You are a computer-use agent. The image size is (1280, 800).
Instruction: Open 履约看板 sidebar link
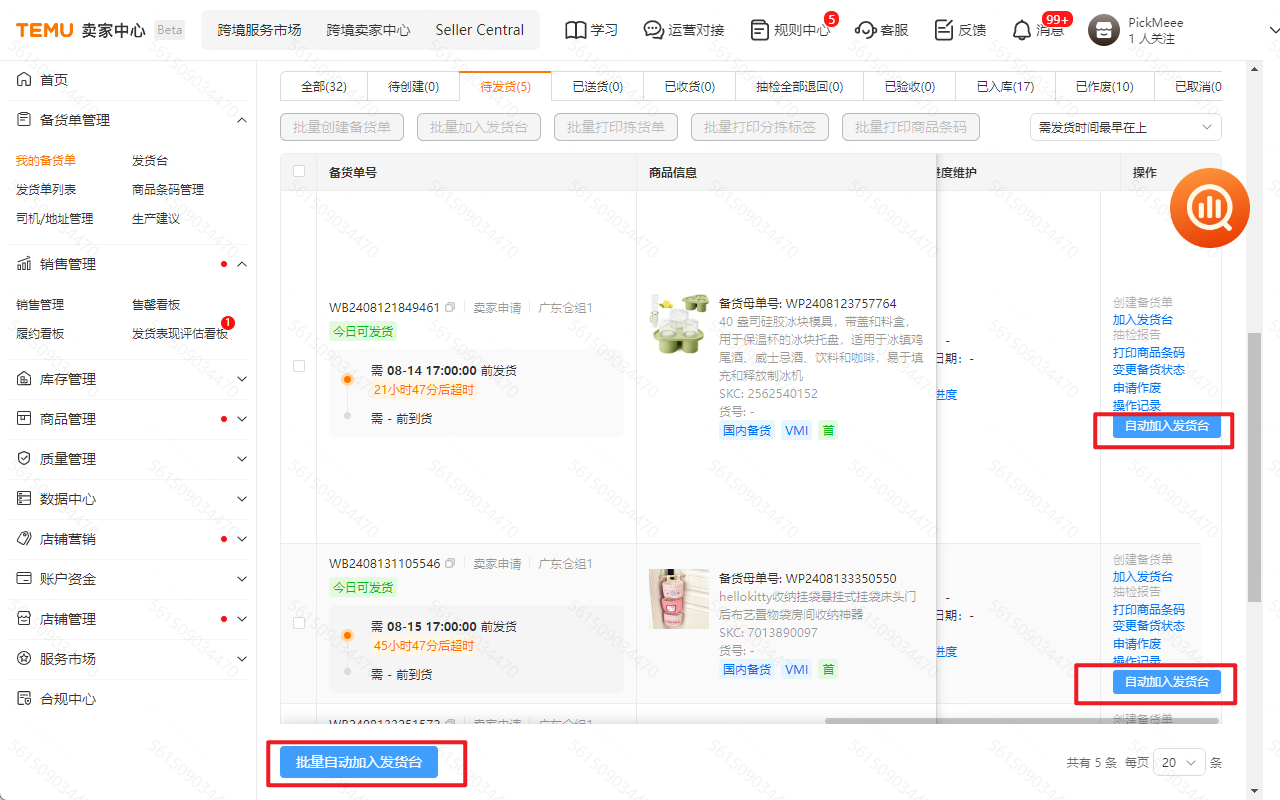click(40, 333)
